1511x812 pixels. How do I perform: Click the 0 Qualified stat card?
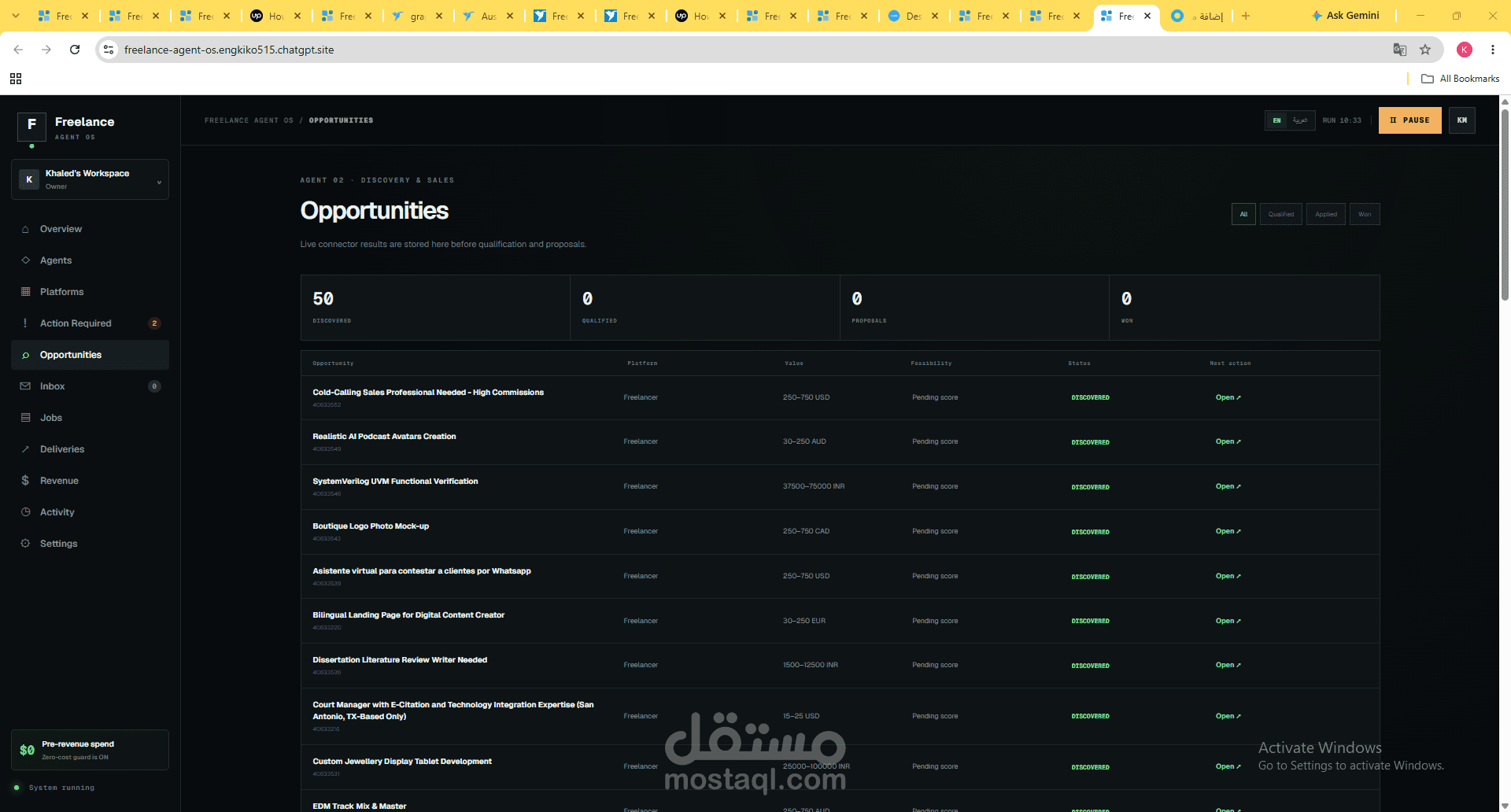pos(705,308)
